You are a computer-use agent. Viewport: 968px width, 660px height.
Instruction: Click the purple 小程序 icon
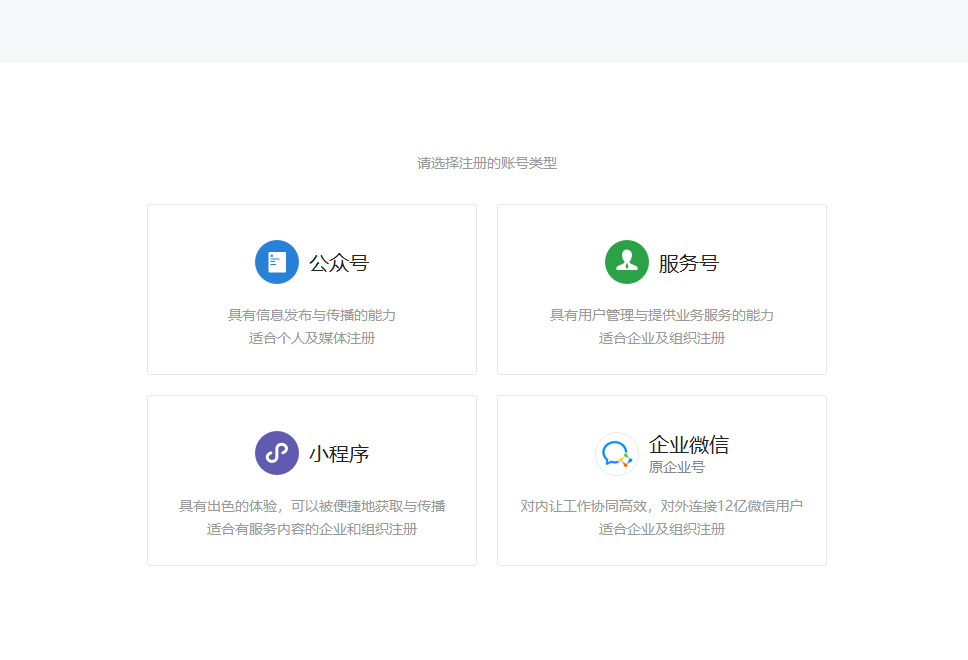[x=276, y=452]
